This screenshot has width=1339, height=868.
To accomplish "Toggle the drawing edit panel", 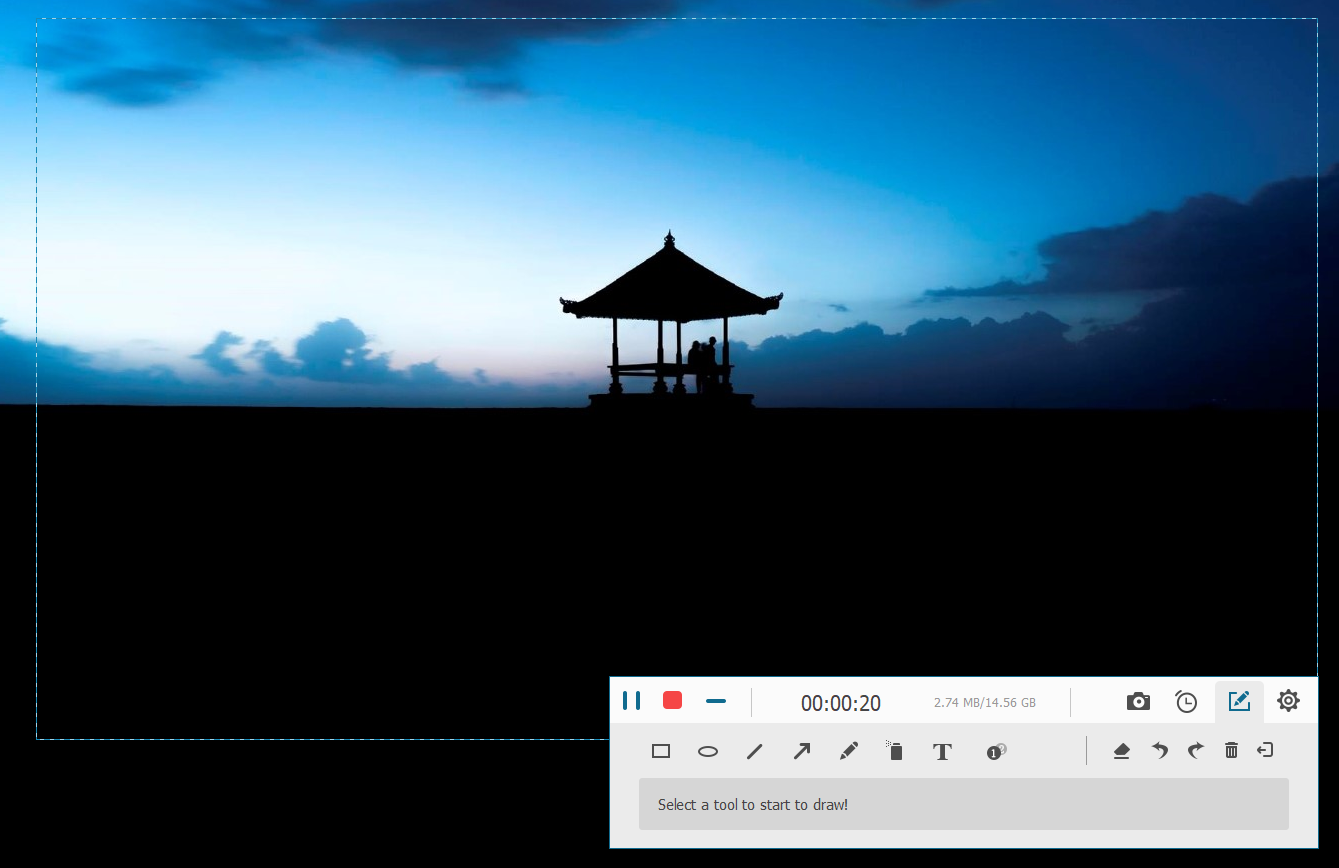I will [1239, 702].
